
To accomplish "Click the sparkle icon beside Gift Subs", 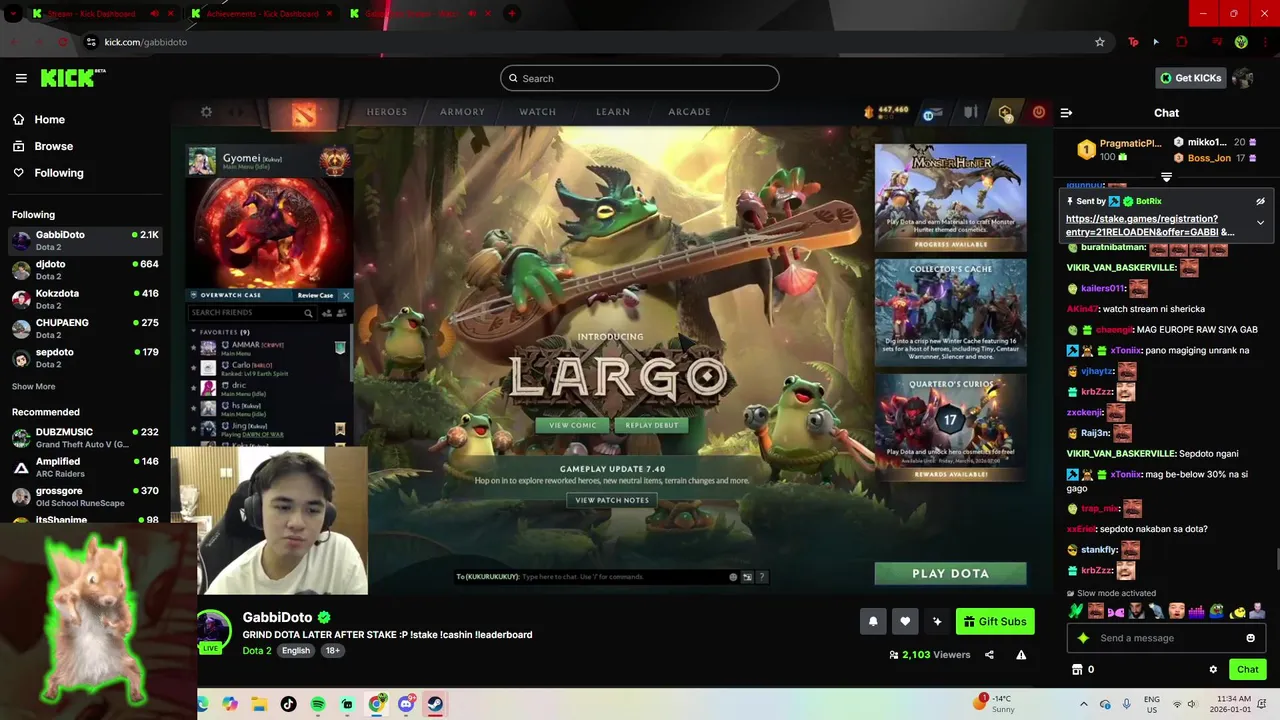I will [x=937, y=621].
